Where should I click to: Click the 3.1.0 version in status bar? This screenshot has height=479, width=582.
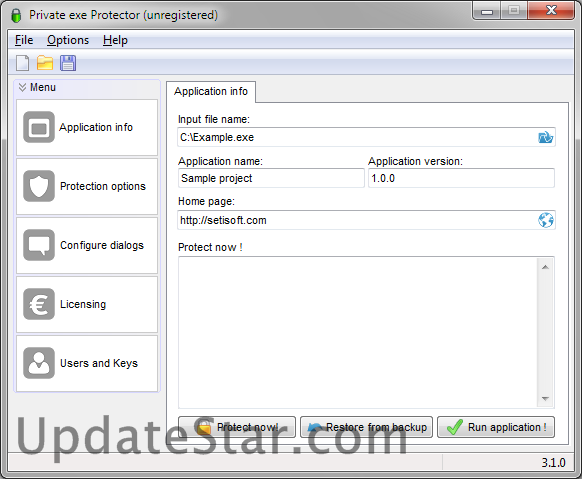coord(553,463)
